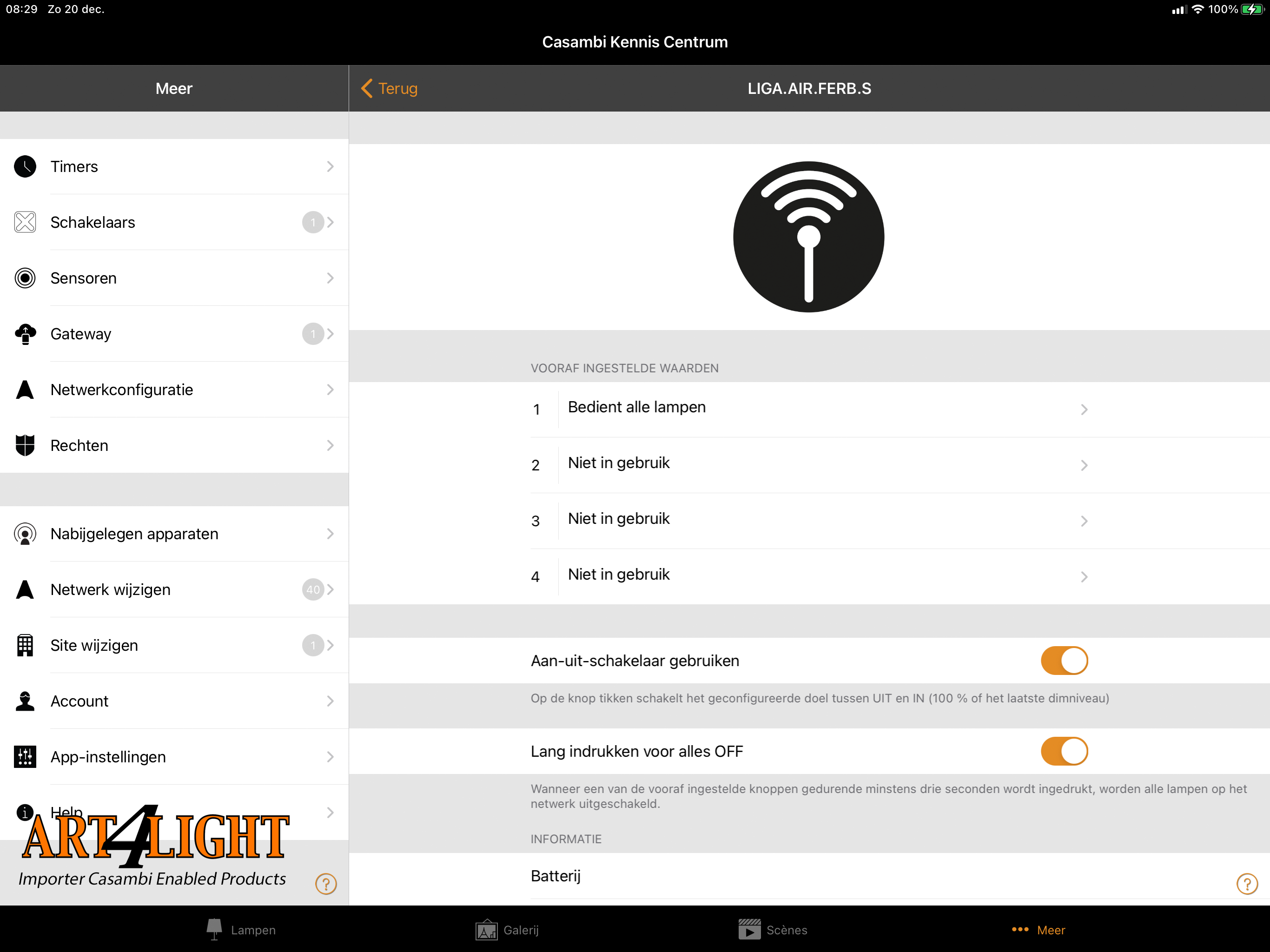Open Rechten section in sidebar
This screenshot has width=1270, height=952.
pyautogui.click(x=174, y=445)
